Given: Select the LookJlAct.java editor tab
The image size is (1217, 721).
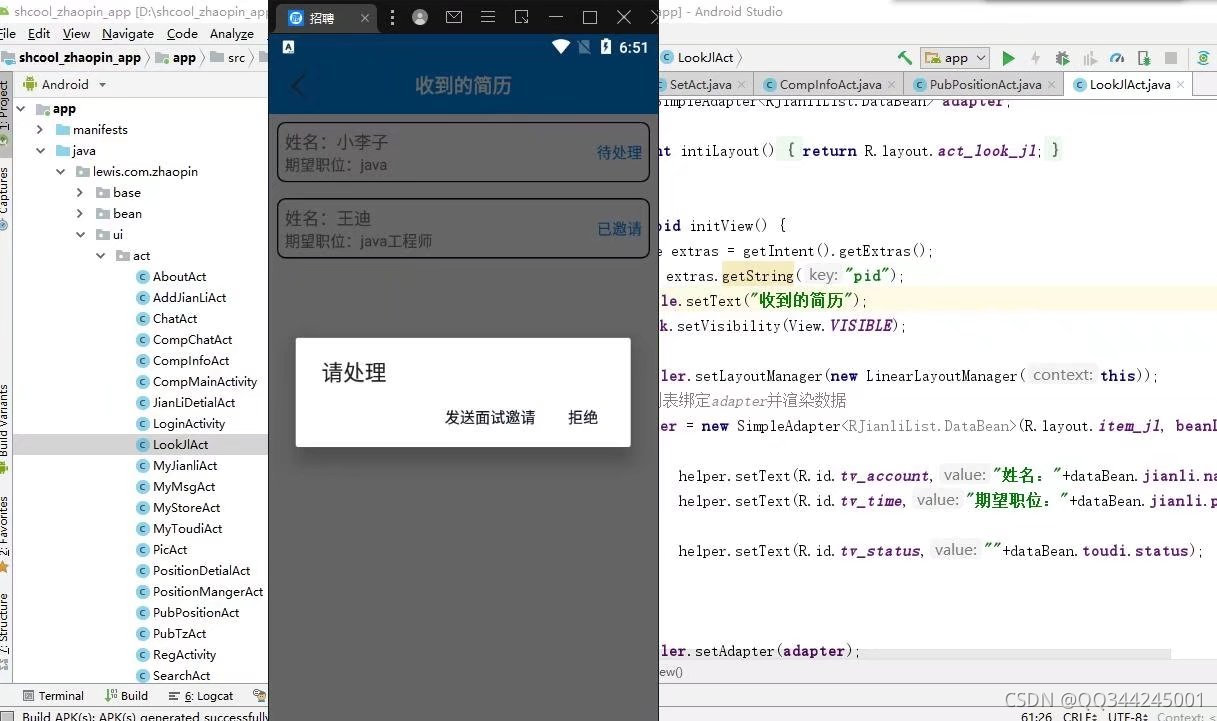Looking at the screenshot, I should point(1130,85).
